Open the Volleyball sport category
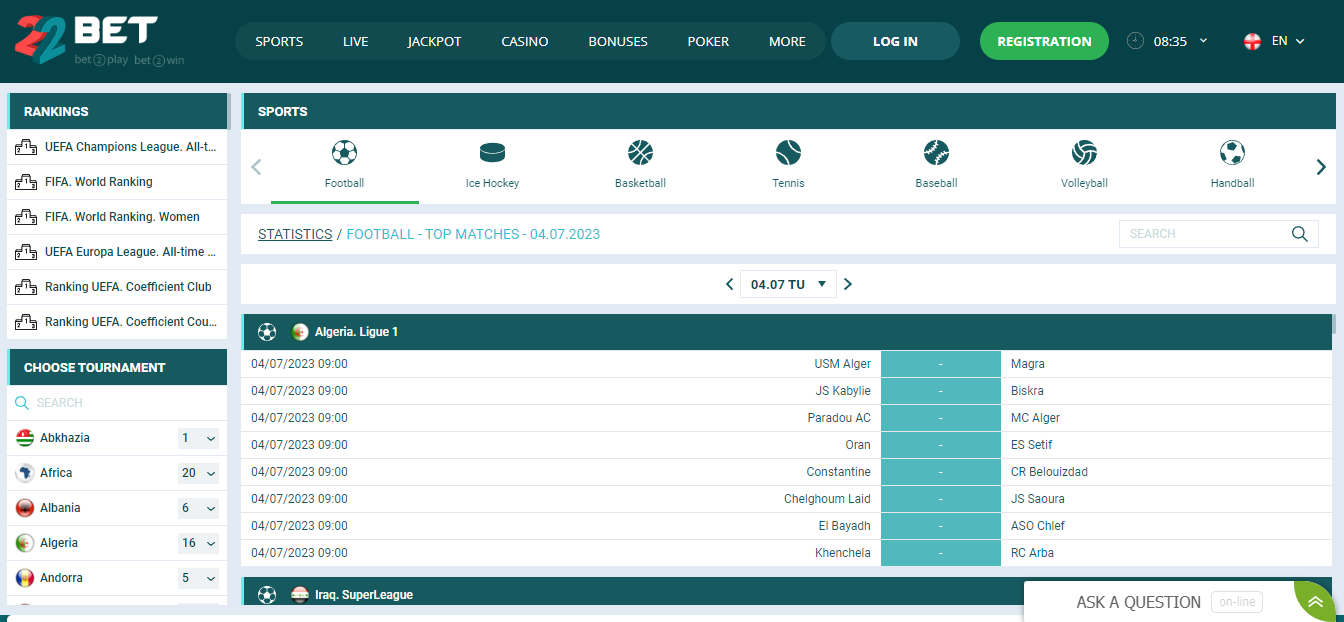 (x=1084, y=153)
